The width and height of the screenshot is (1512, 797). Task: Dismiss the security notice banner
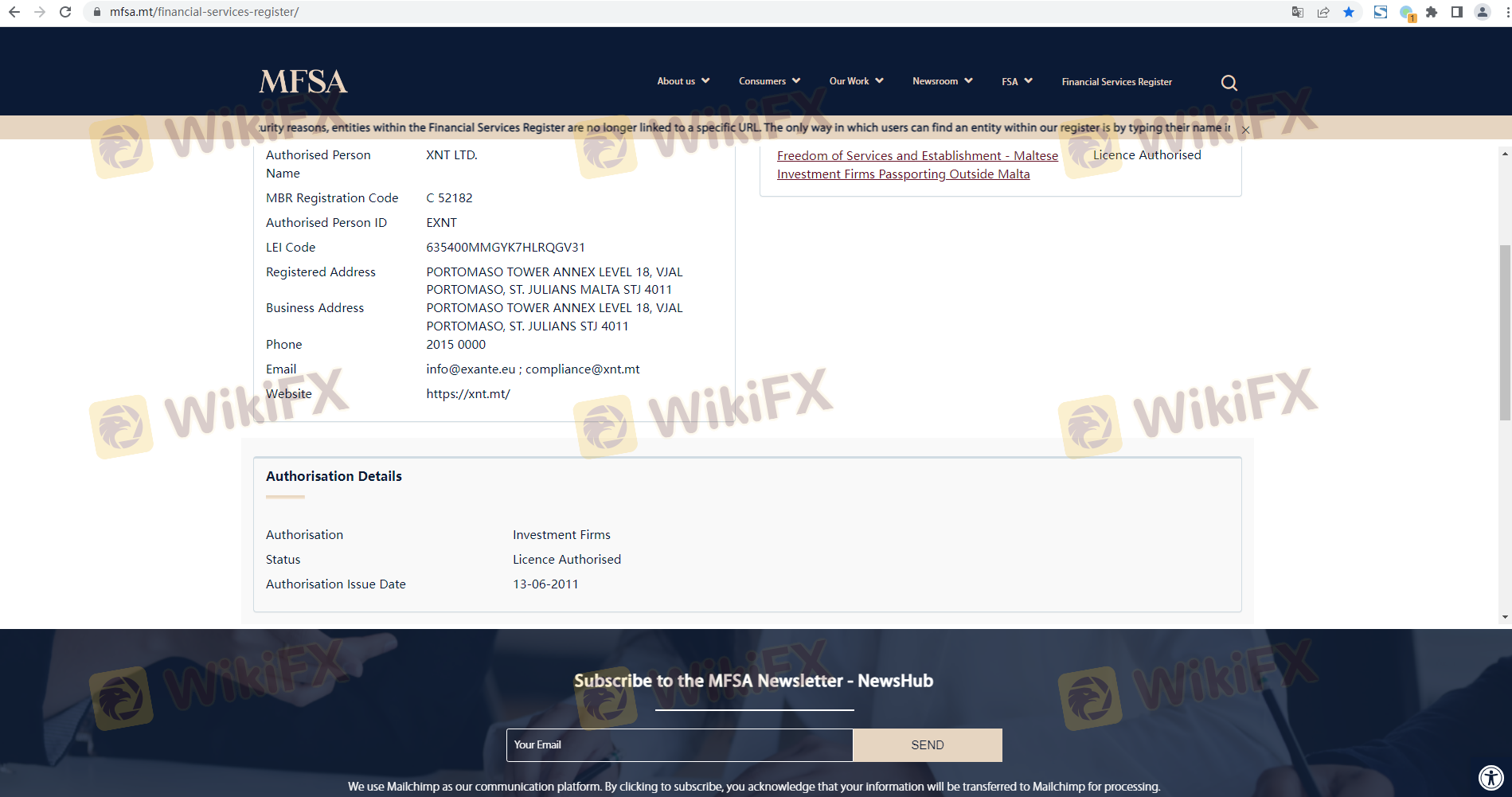[1245, 130]
